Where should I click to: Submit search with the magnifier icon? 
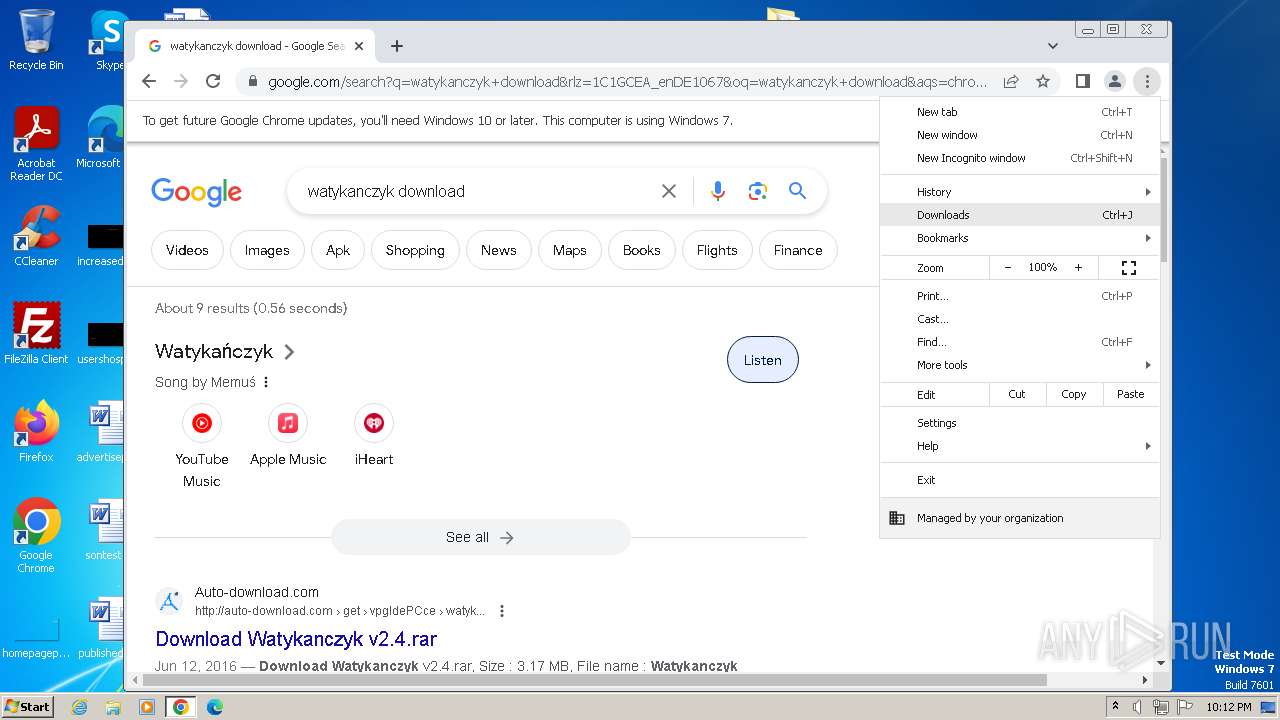(797, 191)
